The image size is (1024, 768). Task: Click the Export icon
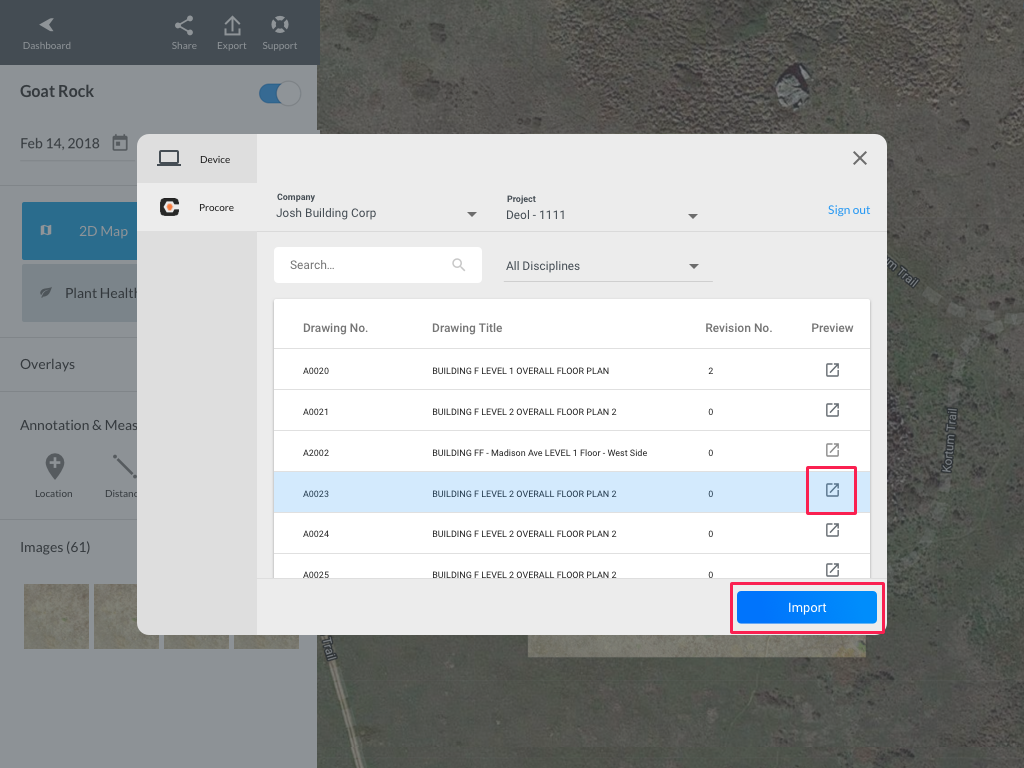(232, 25)
